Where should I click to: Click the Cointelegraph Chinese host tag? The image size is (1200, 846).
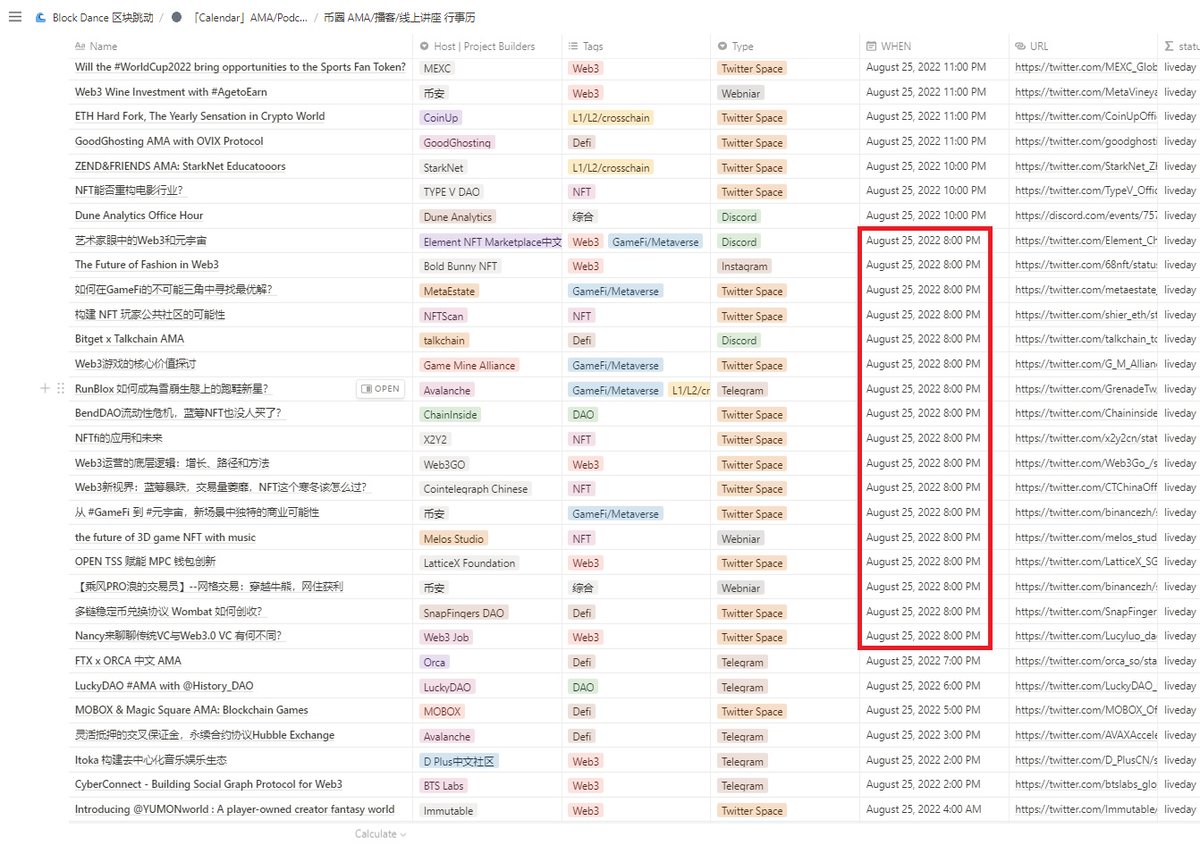(x=476, y=489)
